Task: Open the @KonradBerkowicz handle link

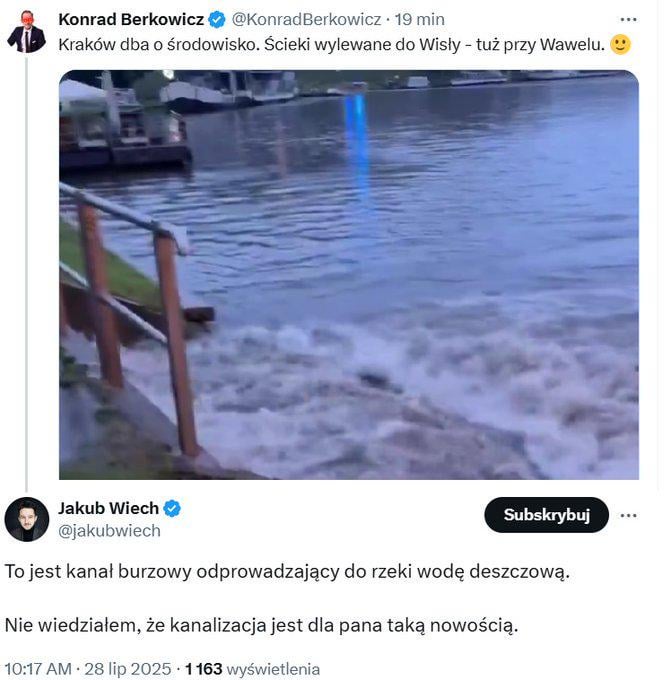Action: [306, 20]
